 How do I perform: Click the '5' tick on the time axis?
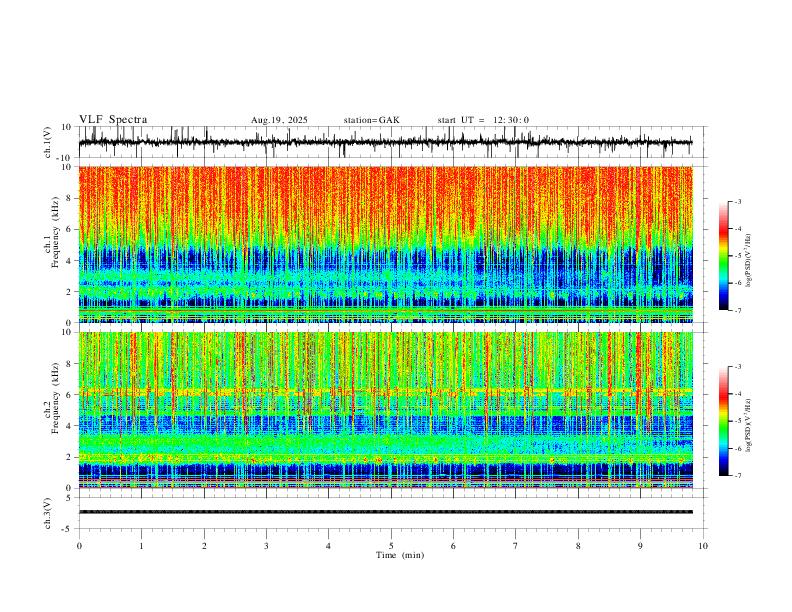pyautogui.click(x=391, y=546)
